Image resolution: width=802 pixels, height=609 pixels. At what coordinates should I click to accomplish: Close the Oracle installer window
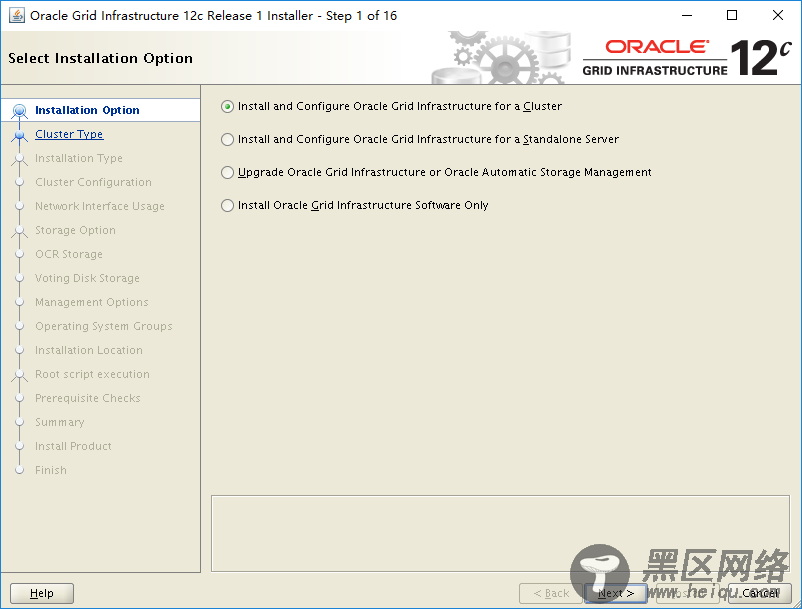click(x=778, y=15)
